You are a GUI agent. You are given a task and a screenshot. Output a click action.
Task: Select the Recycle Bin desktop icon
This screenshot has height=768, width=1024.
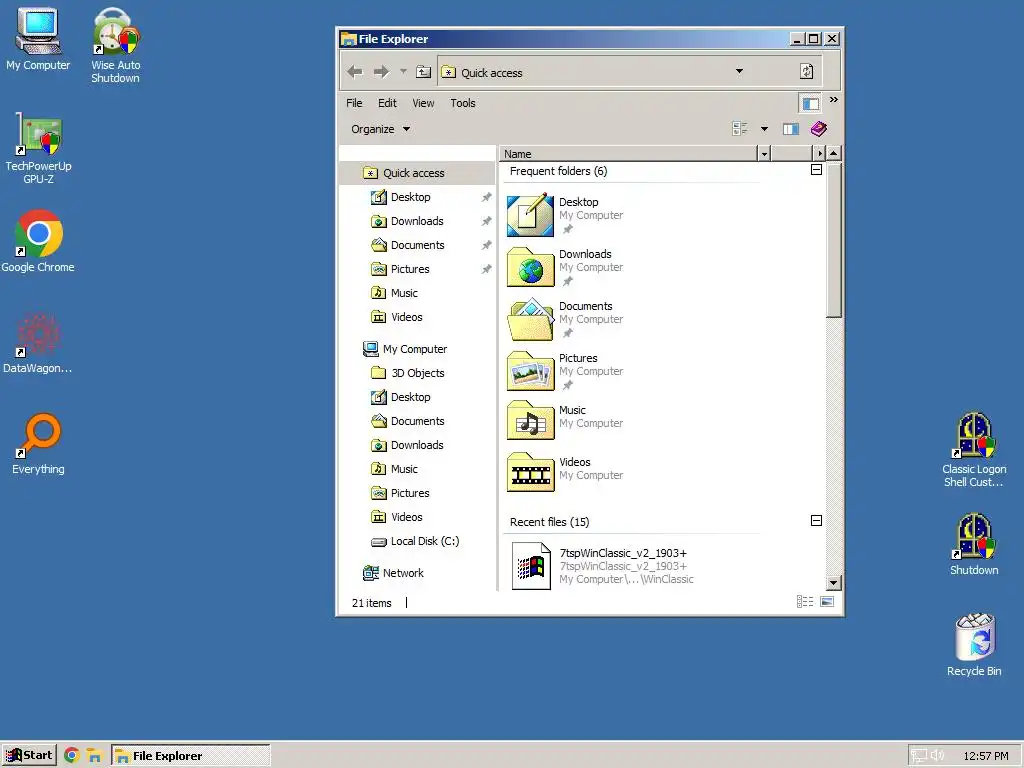tap(974, 645)
